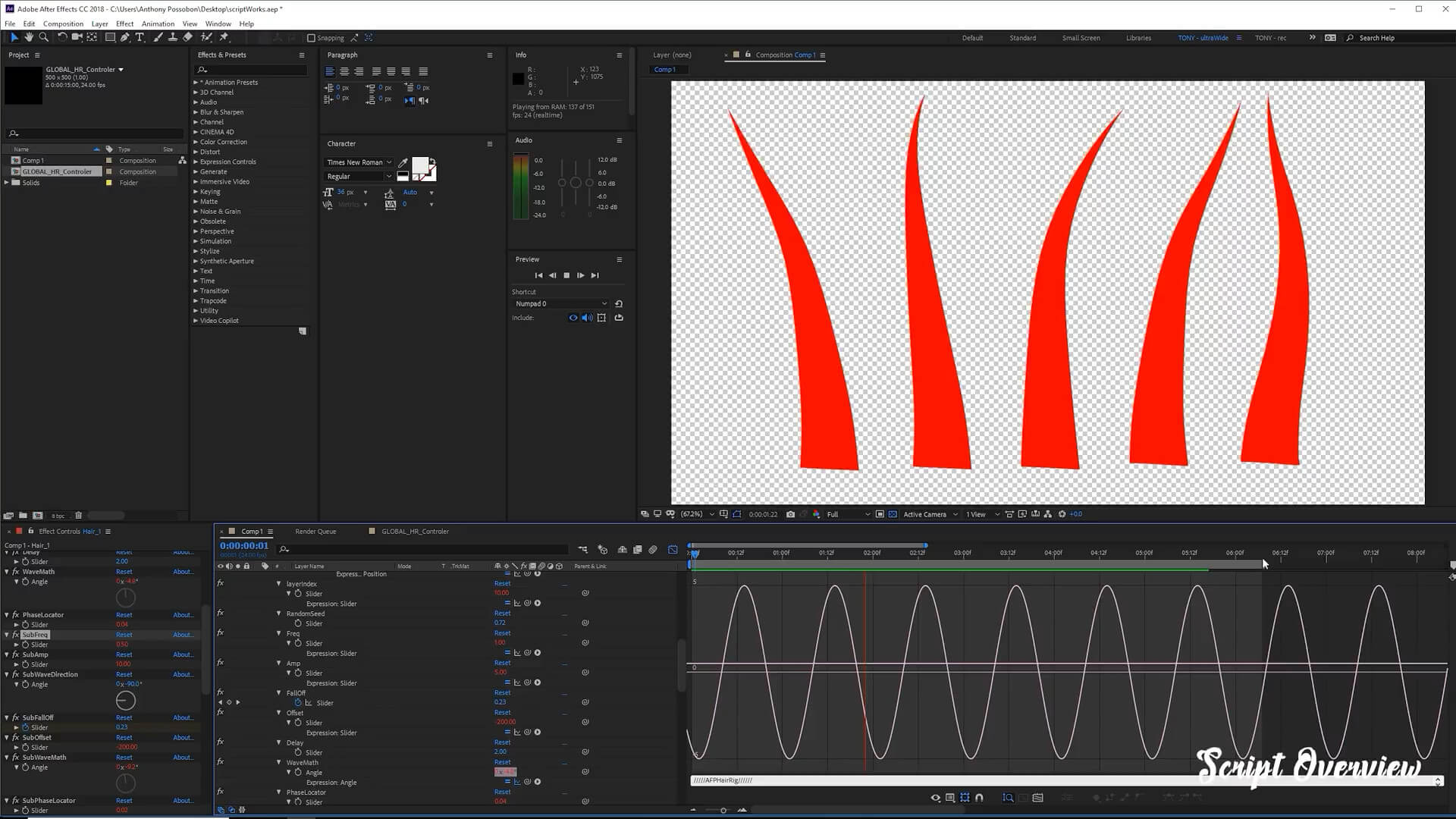Create a new folder in Project panel

pyautogui.click(x=23, y=516)
